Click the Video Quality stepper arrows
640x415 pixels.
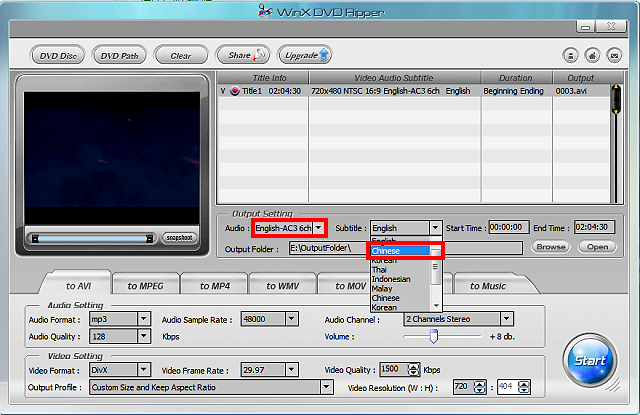pos(414,369)
